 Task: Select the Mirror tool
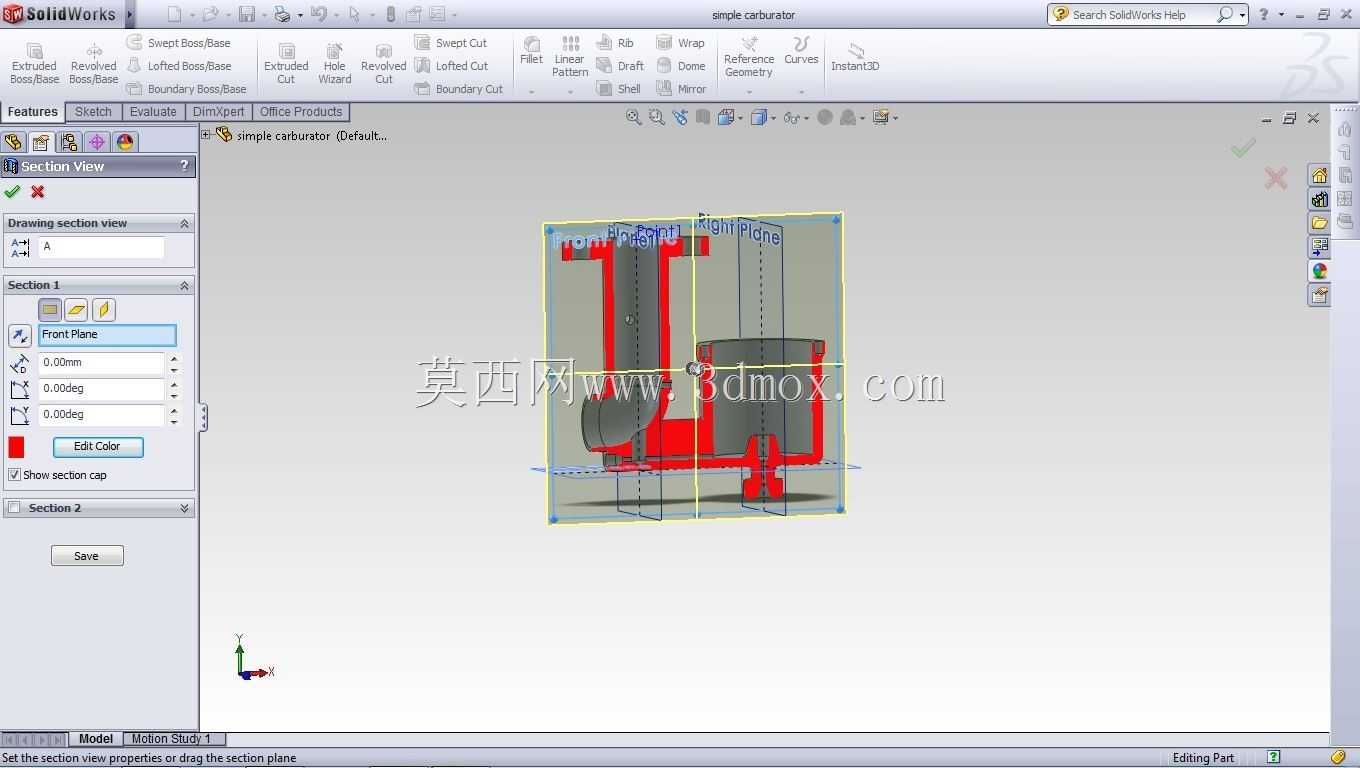click(681, 89)
